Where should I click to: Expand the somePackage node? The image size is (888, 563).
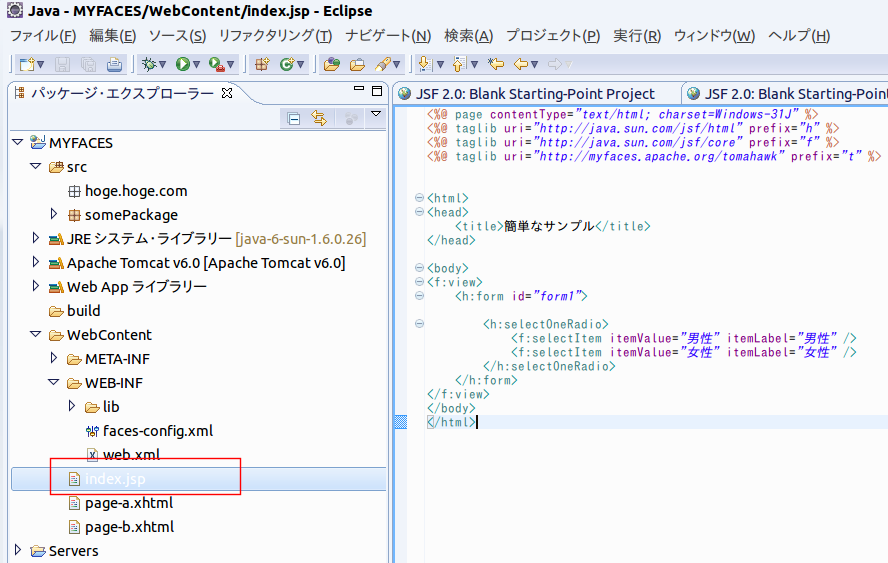(54, 214)
